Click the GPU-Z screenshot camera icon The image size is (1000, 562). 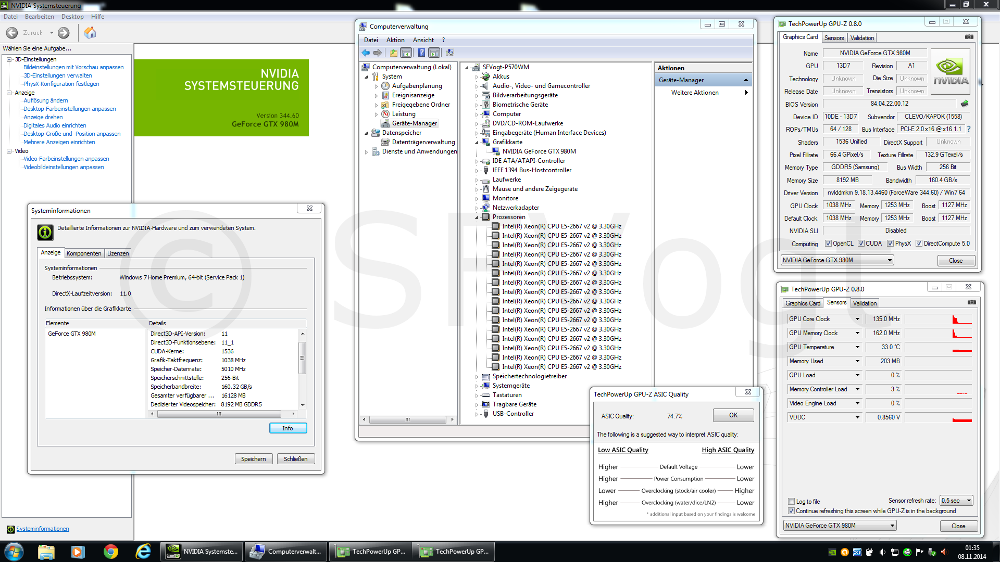[969, 37]
